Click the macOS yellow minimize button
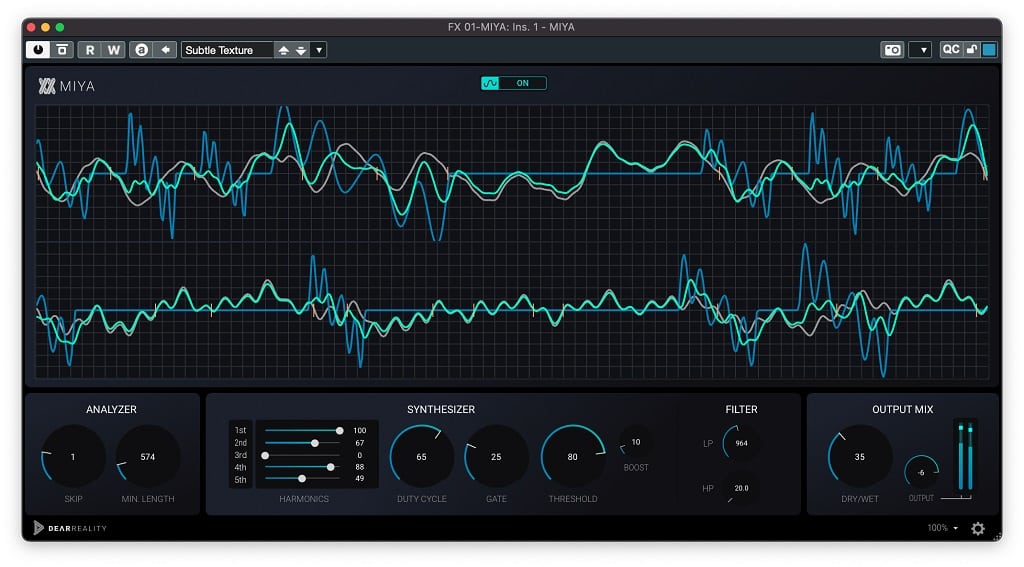Image resolution: width=1024 pixels, height=567 pixels. click(x=45, y=27)
